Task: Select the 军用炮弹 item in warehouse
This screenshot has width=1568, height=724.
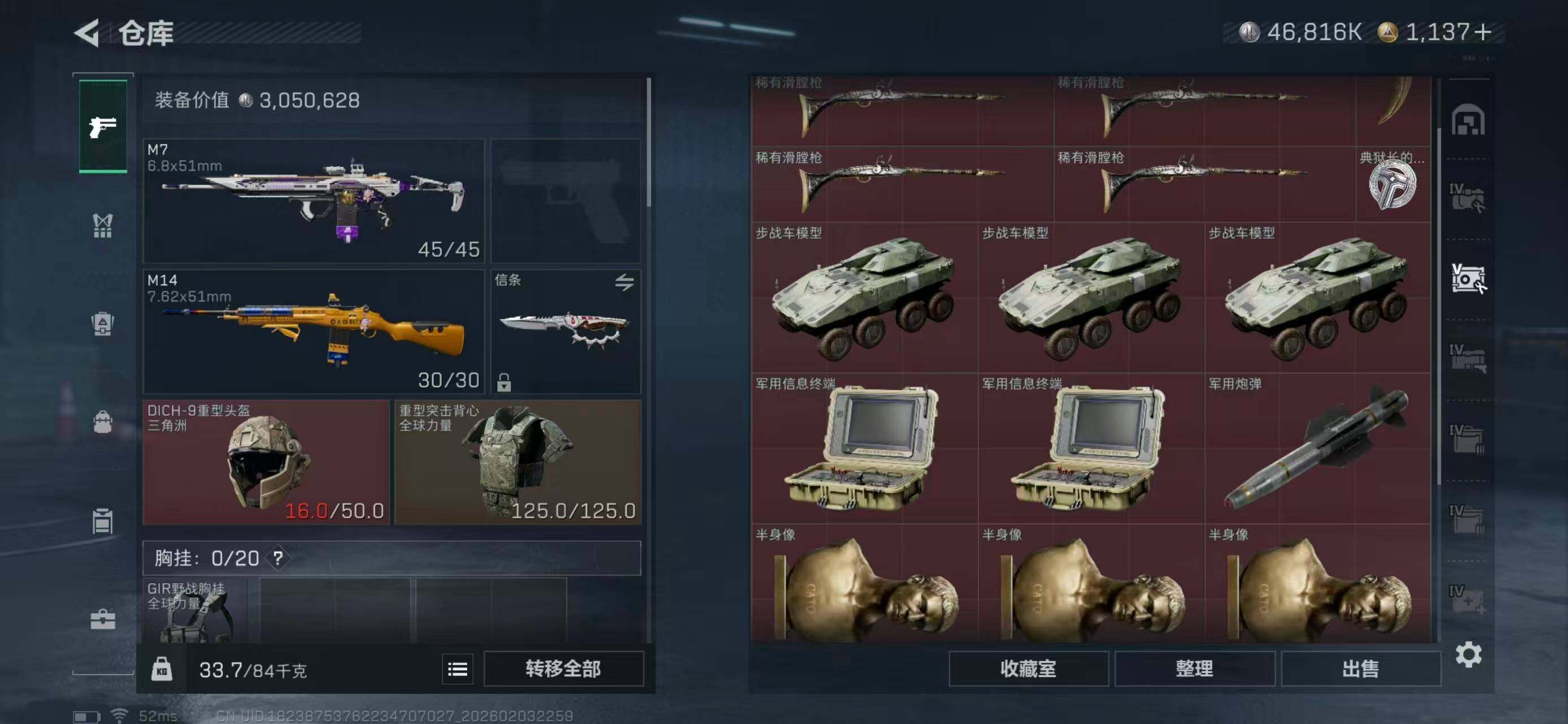Action: point(1317,448)
